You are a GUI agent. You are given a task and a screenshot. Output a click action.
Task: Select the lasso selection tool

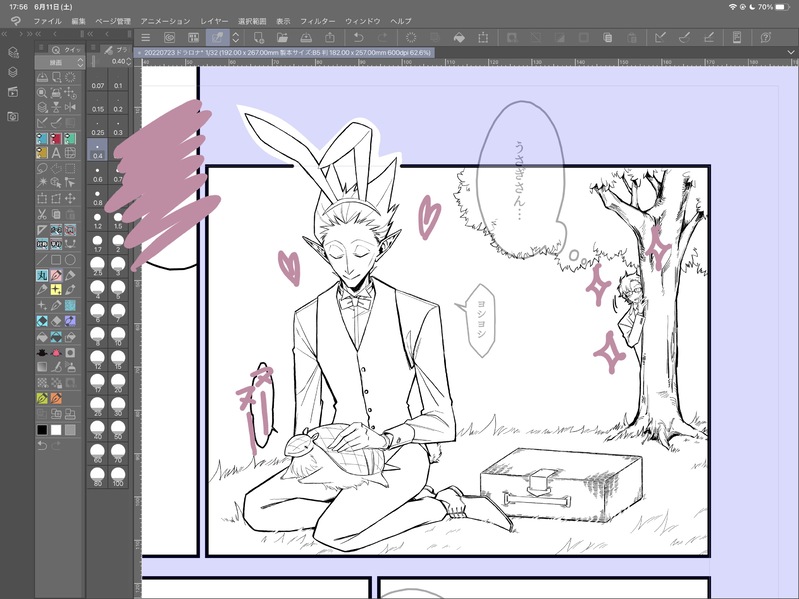point(42,168)
